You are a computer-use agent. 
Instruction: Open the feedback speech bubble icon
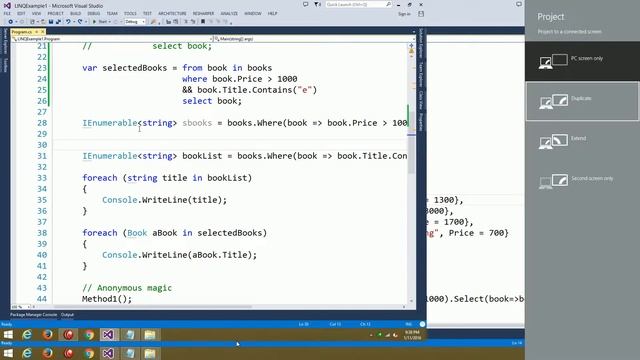(305, 4)
